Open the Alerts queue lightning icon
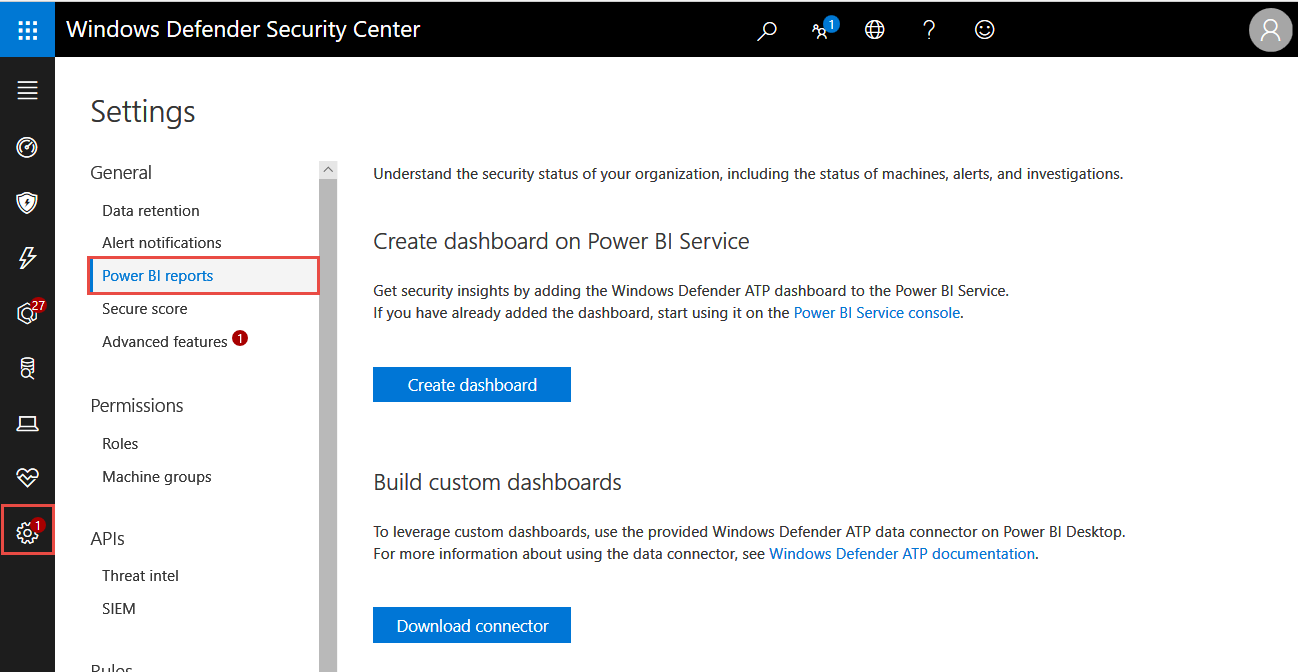This screenshot has height=672, width=1298. coord(27,259)
